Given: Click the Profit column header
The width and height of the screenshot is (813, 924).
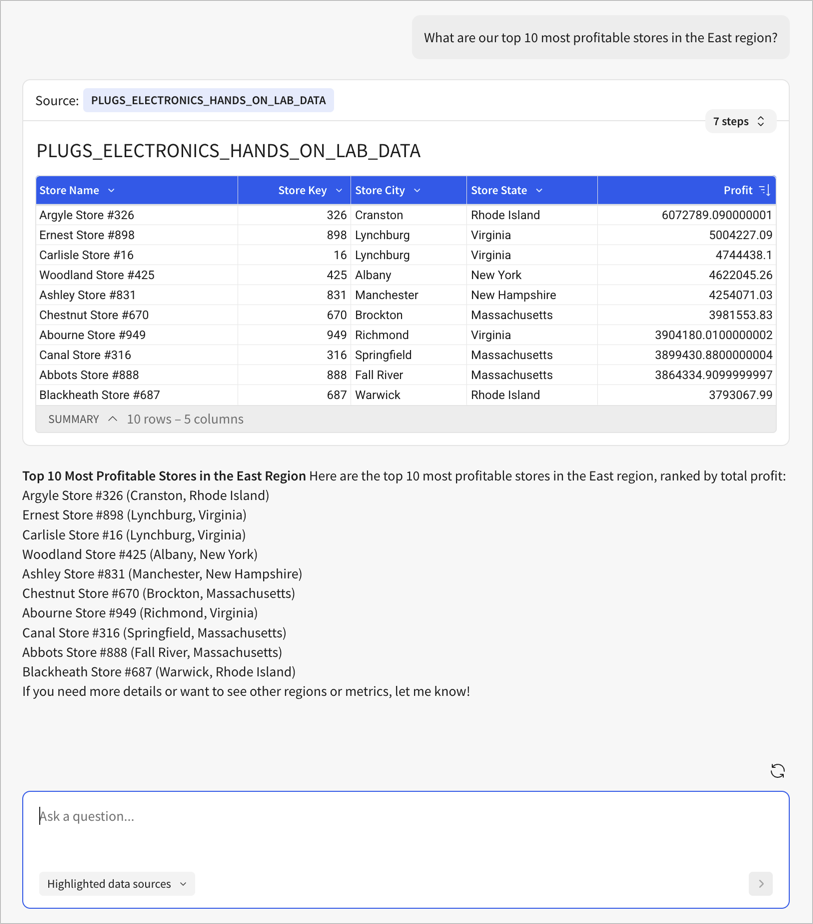Looking at the screenshot, I should (738, 189).
